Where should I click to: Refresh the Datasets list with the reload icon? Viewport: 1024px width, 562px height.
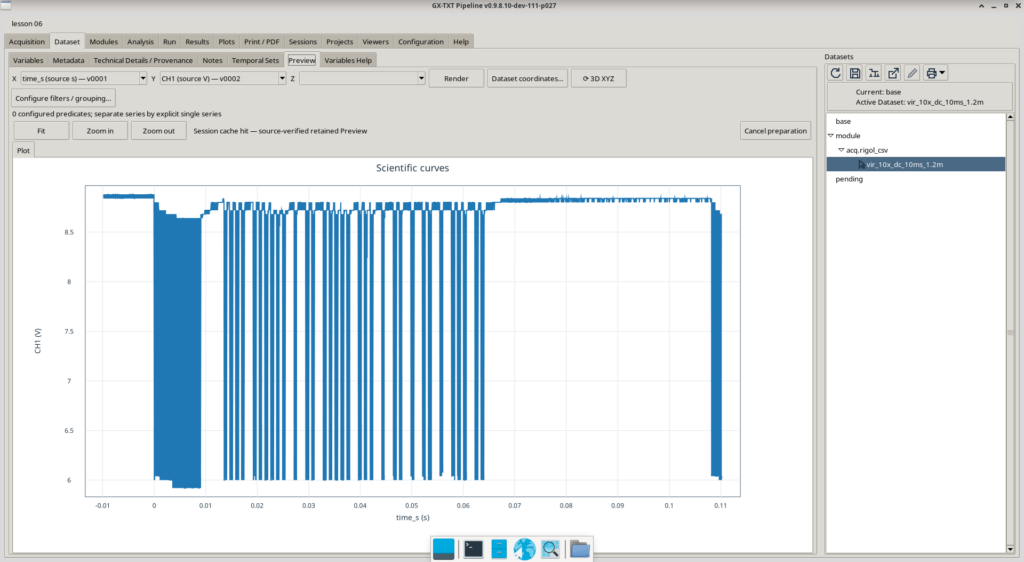(835, 73)
